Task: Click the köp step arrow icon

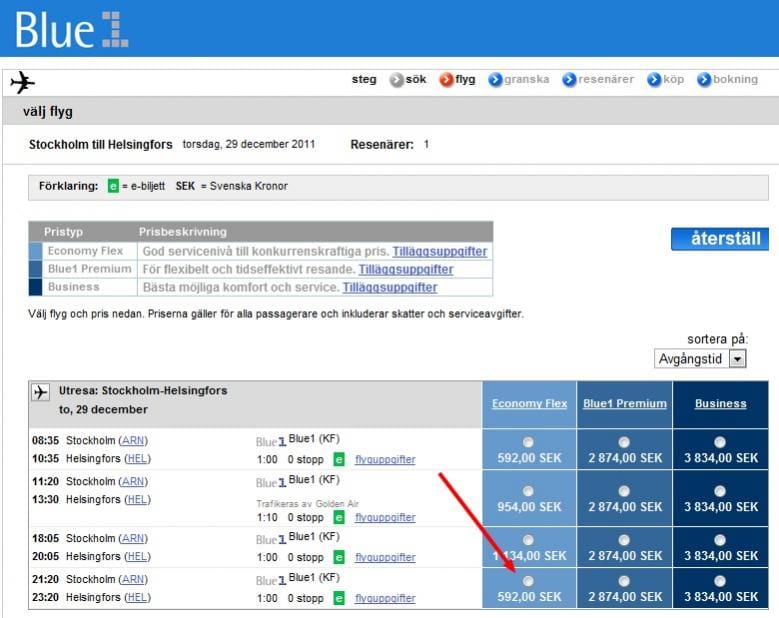Action: point(654,80)
